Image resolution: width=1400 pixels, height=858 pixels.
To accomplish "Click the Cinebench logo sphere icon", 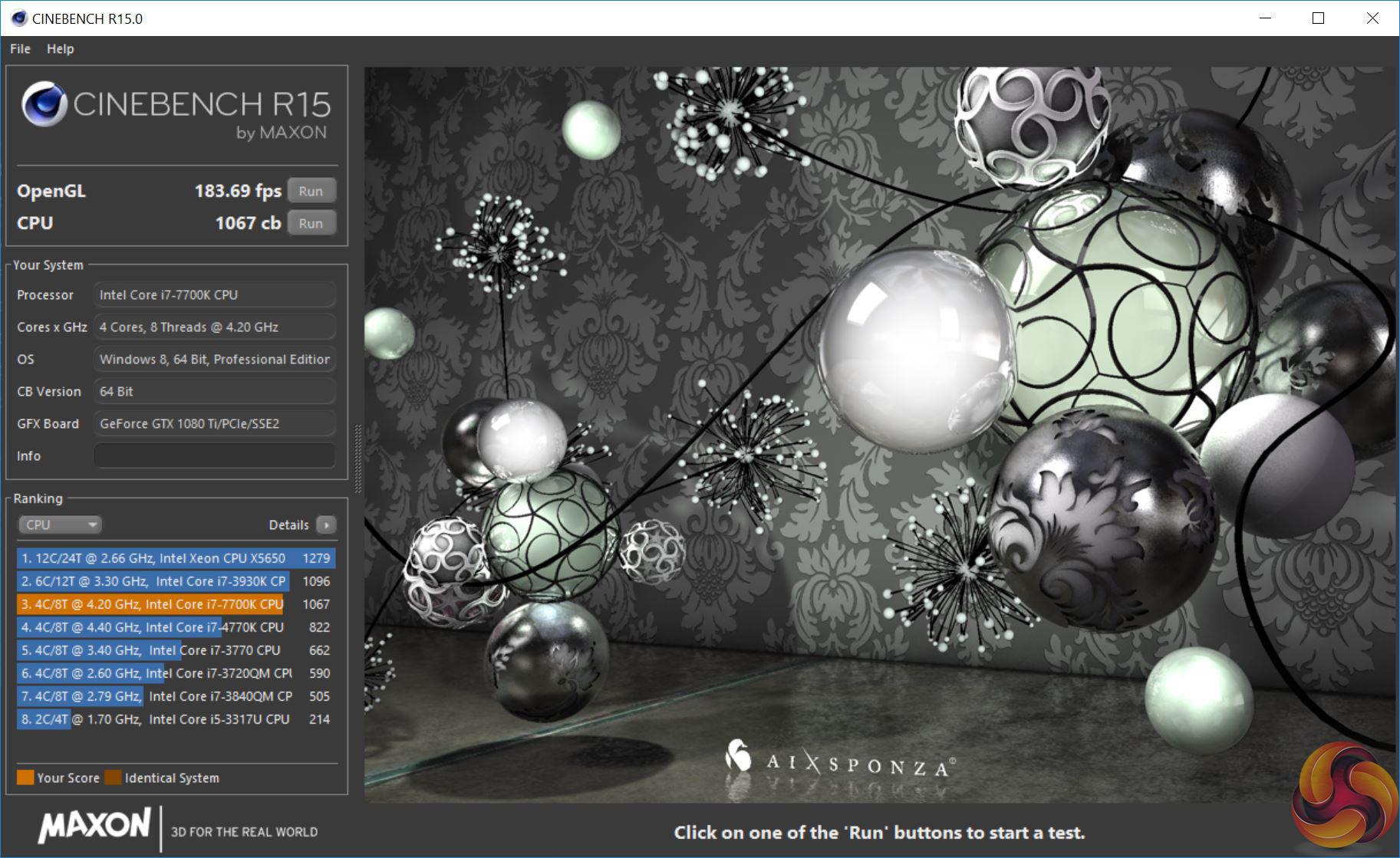I will pos(44,104).
